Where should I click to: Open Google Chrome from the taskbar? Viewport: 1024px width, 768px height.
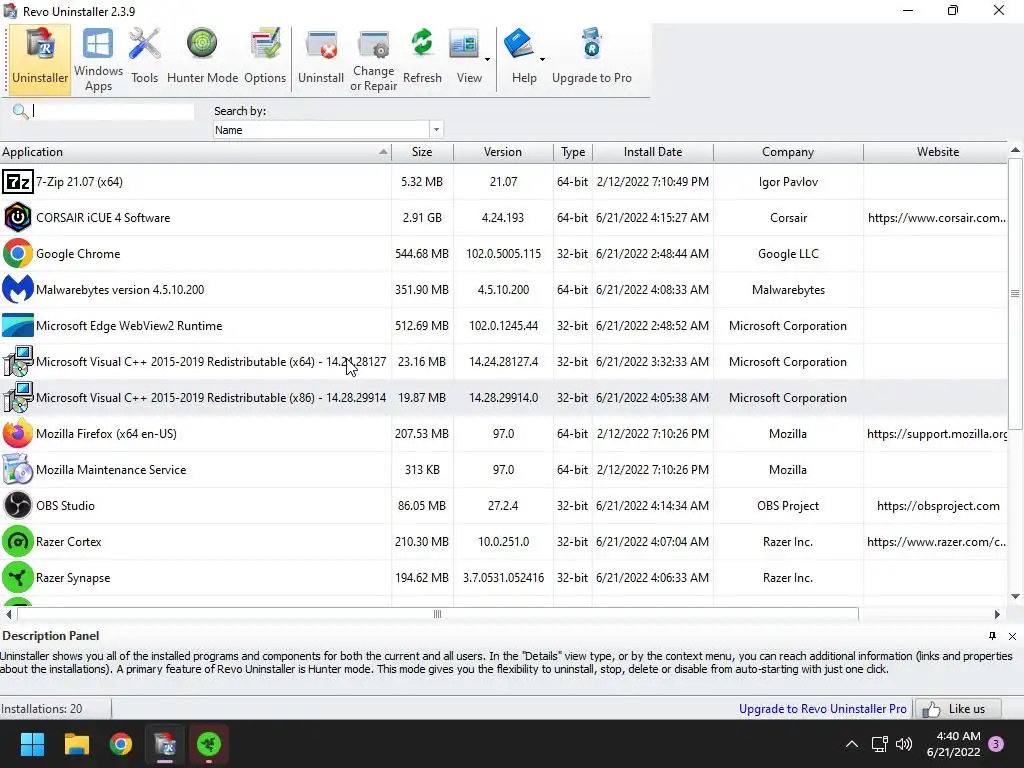coord(121,744)
